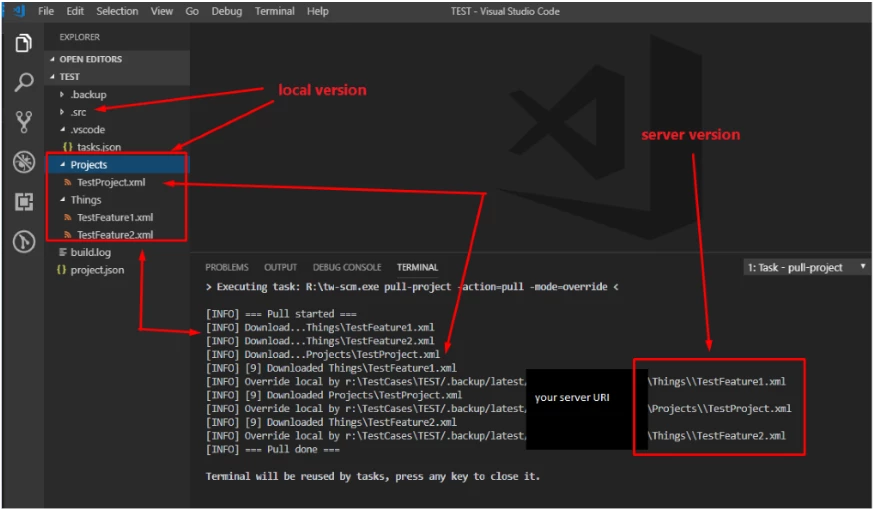This screenshot has height=509, width=873.
Task: Click the VS Code logo in title bar
Action: [x=19, y=11]
